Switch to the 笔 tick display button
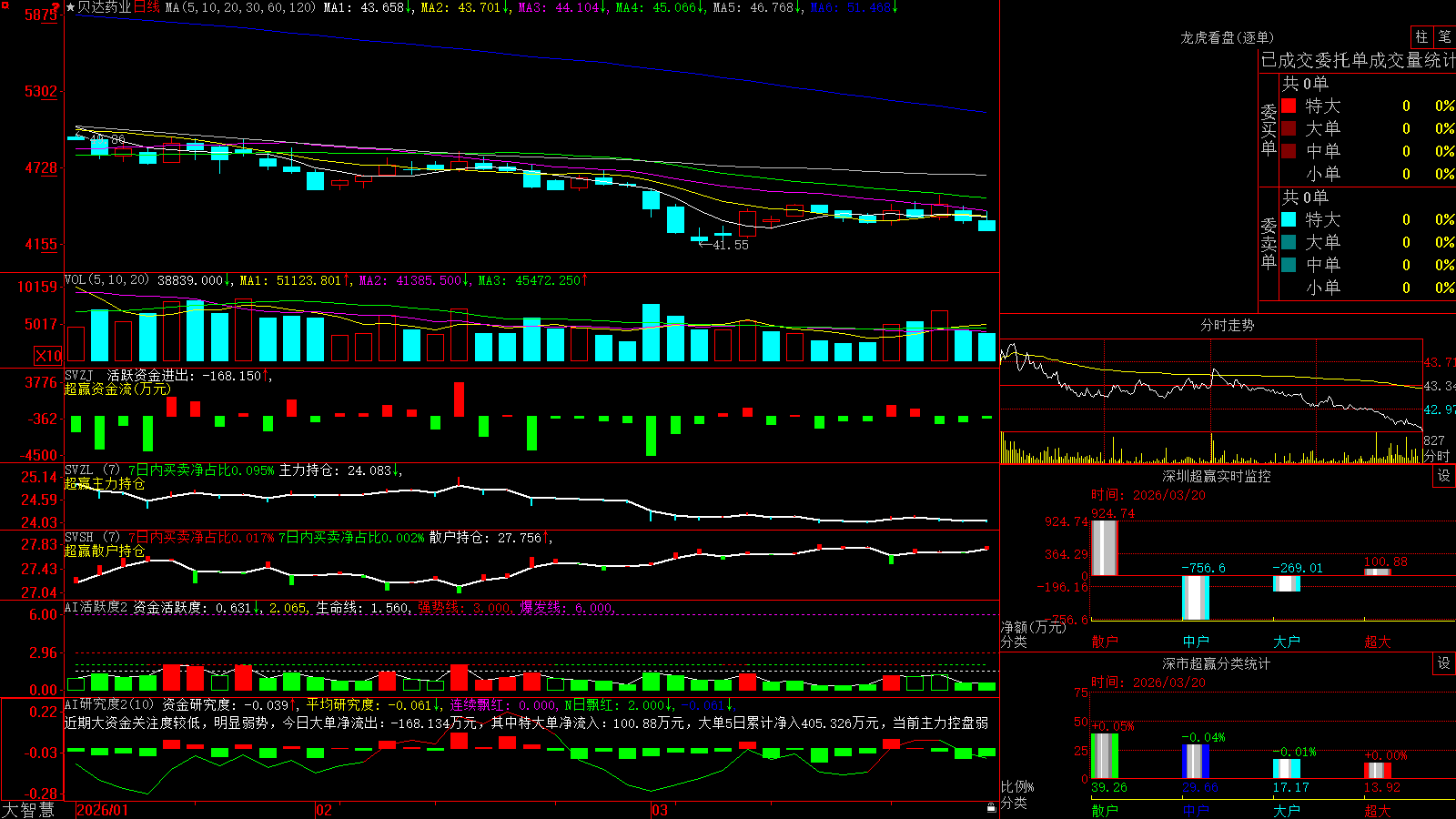 (1444, 36)
